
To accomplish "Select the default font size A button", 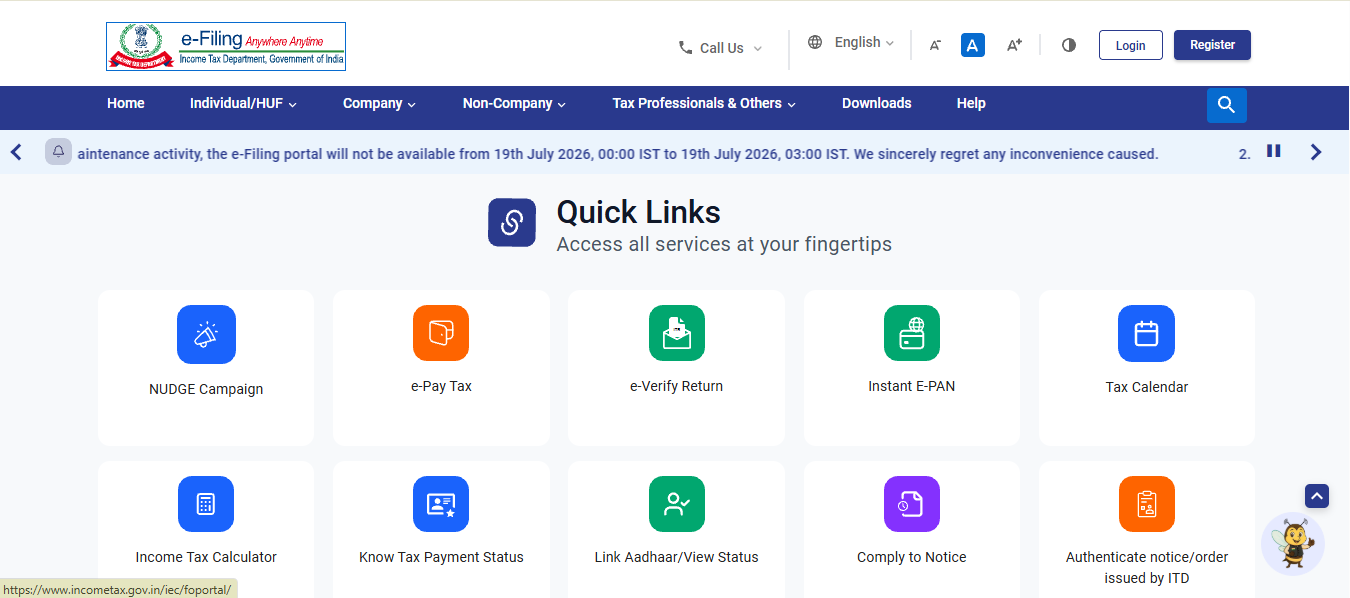I will [973, 45].
